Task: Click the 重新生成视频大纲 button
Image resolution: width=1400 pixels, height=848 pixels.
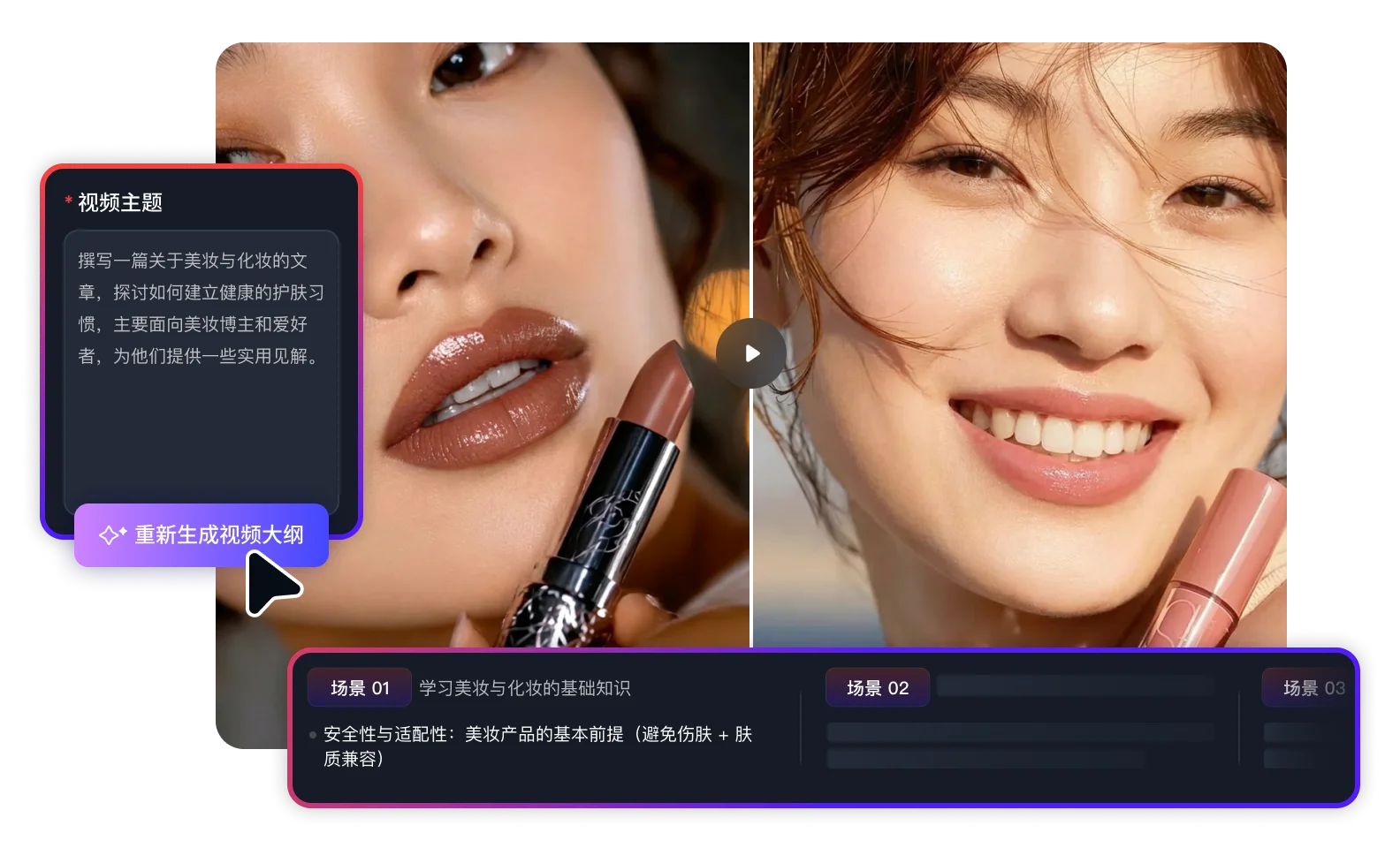Action: tap(202, 534)
